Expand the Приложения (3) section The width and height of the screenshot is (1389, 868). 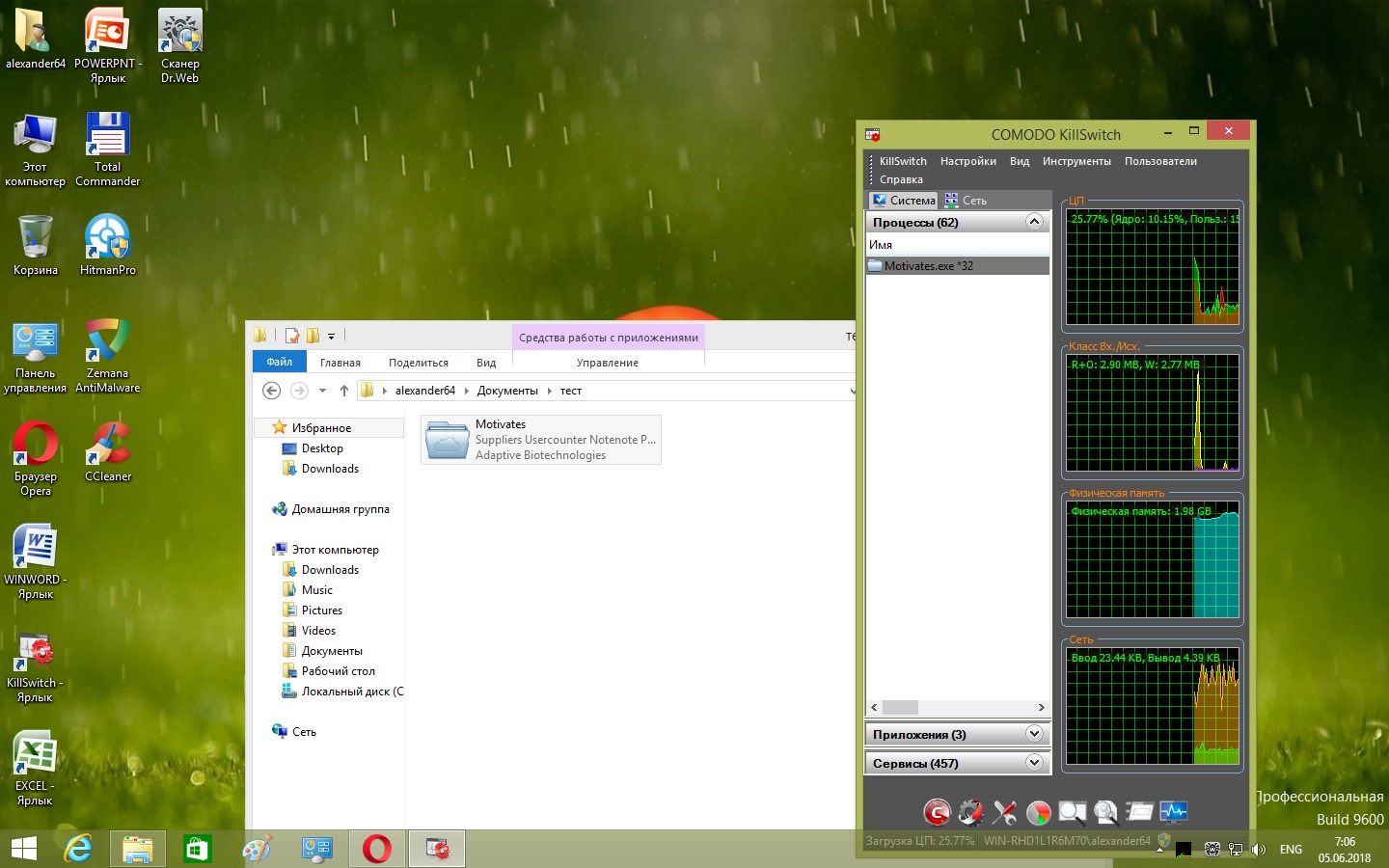tap(1034, 734)
